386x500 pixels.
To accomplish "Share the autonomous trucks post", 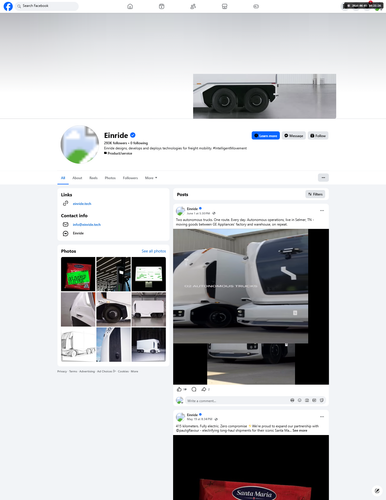I will 204,389.
